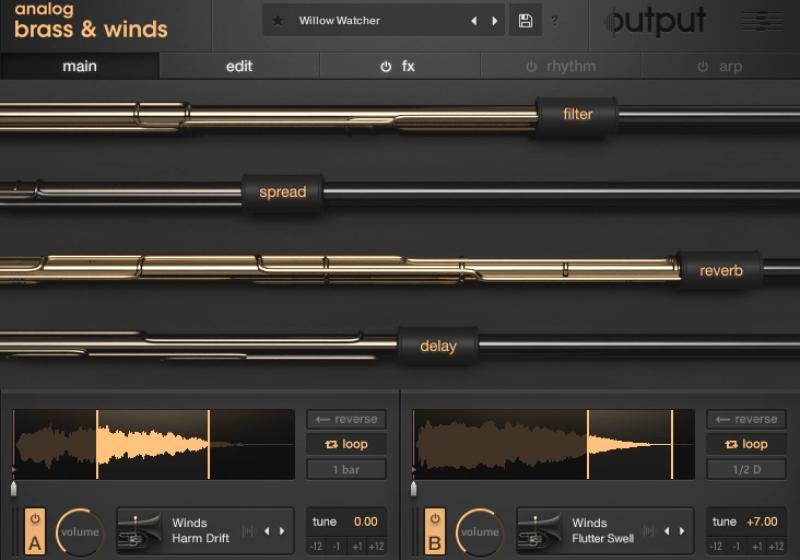800x560 pixels.
Task: Raise layer B tune by +12
Action: pyautogui.click(x=777, y=546)
